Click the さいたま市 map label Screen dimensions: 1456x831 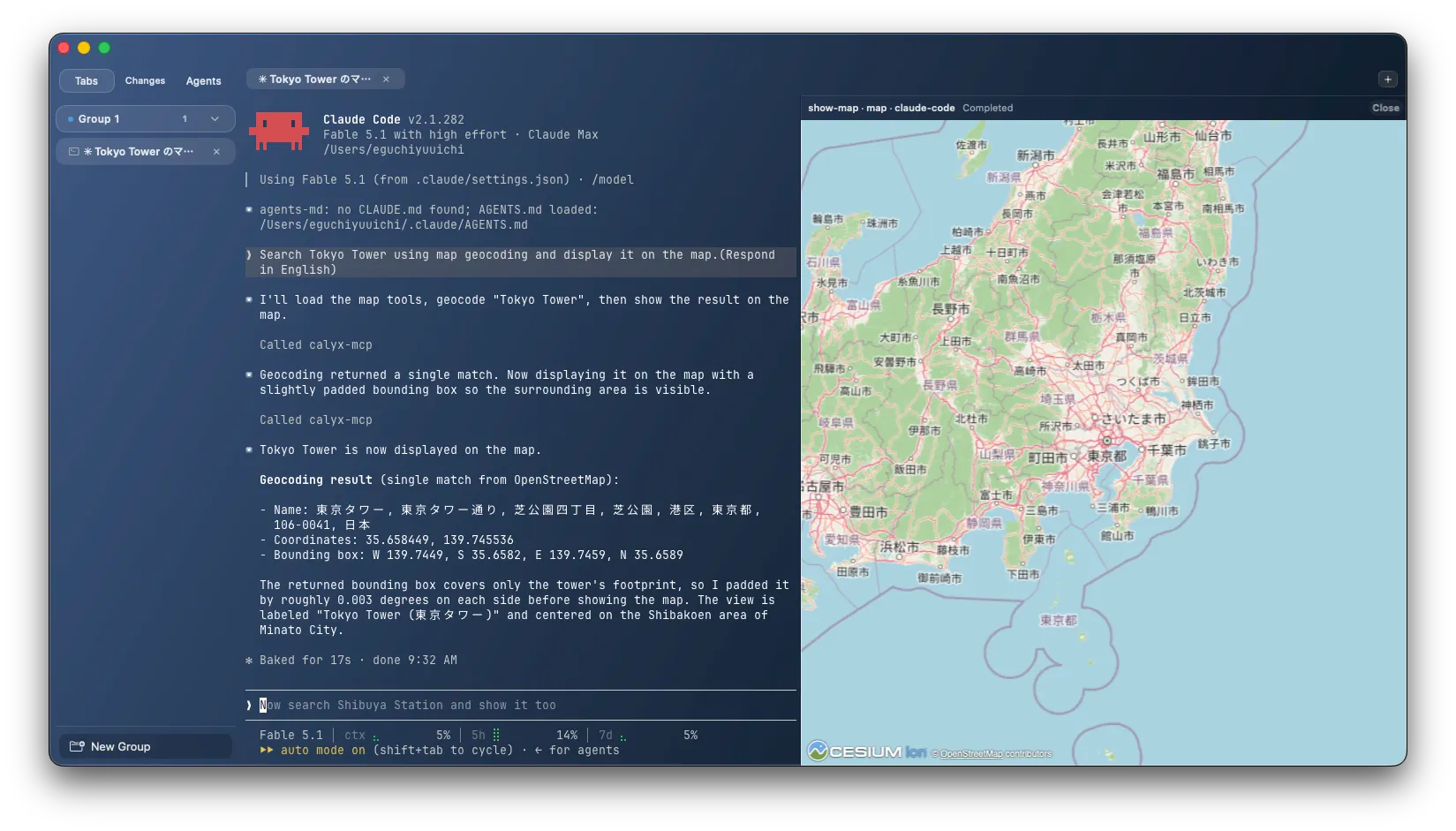click(x=1134, y=419)
